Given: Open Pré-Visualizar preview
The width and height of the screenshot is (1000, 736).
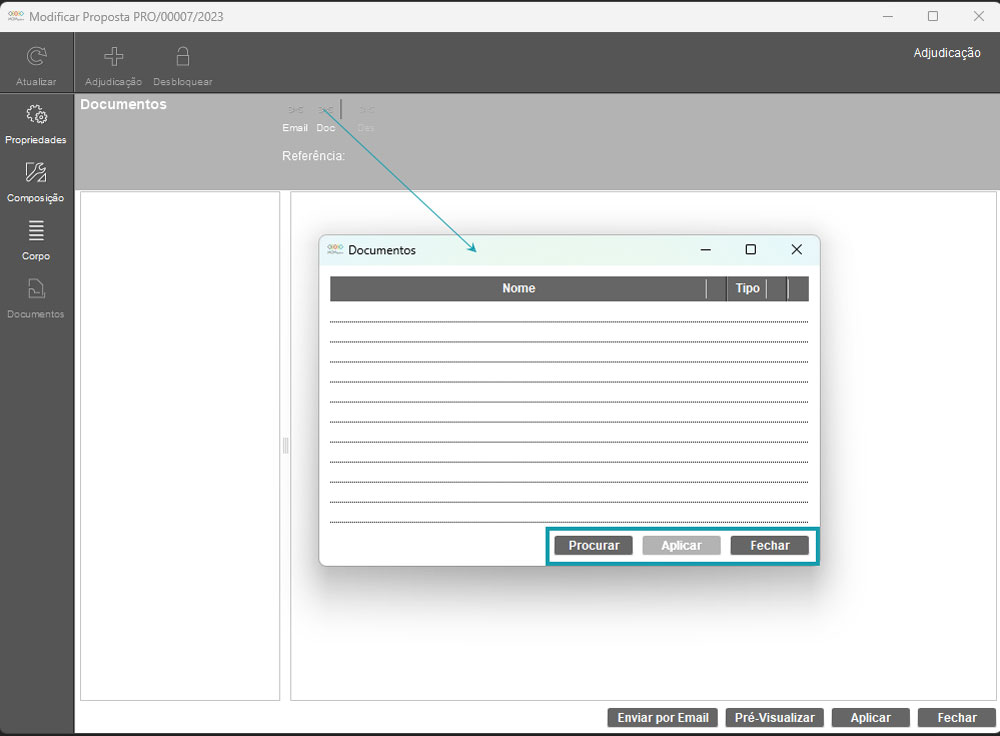Looking at the screenshot, I should coord(774,718).
